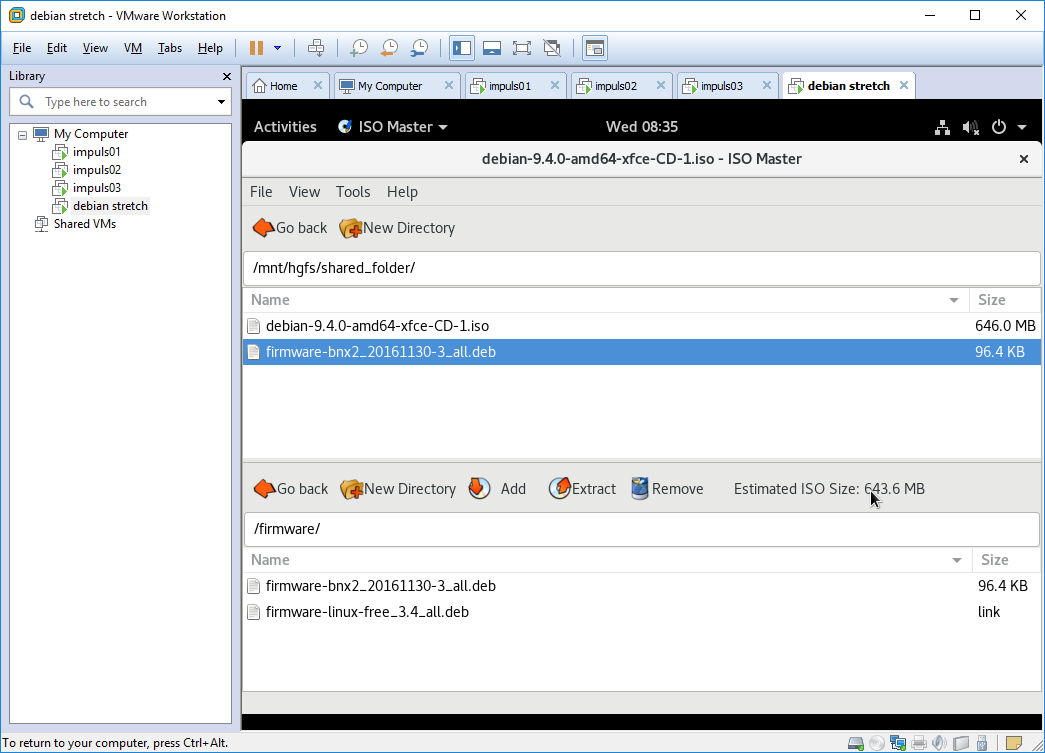Image resolution: width=1045 pixels, height=753 pixels.
Task: Go back in the ISO contents pane
Action: point(291,489)
